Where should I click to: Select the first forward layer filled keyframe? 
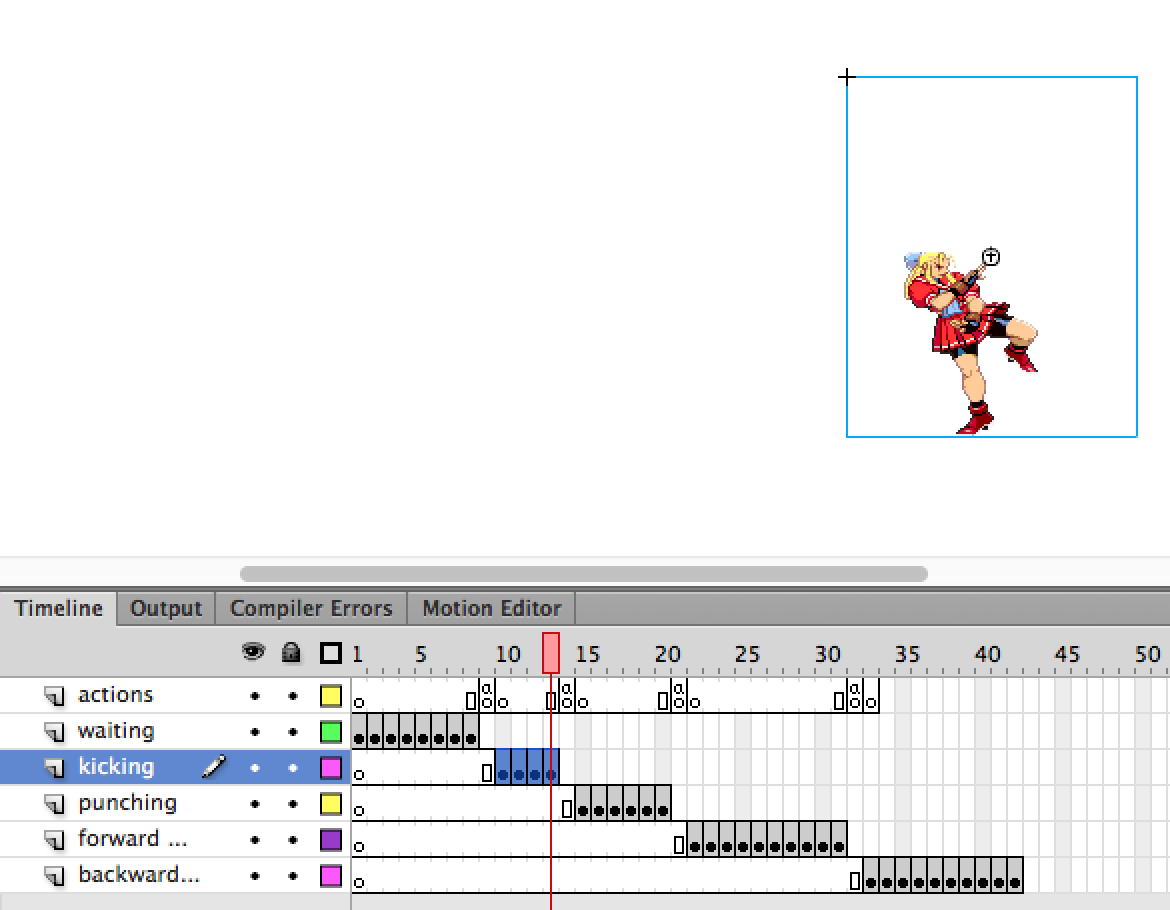[x=695, y=840]
